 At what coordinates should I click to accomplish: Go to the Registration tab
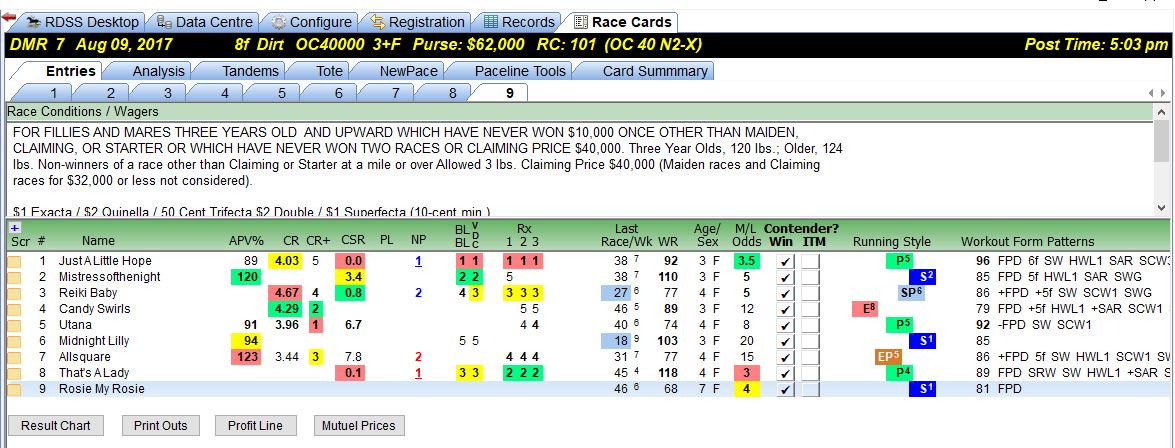pos(417,22)
